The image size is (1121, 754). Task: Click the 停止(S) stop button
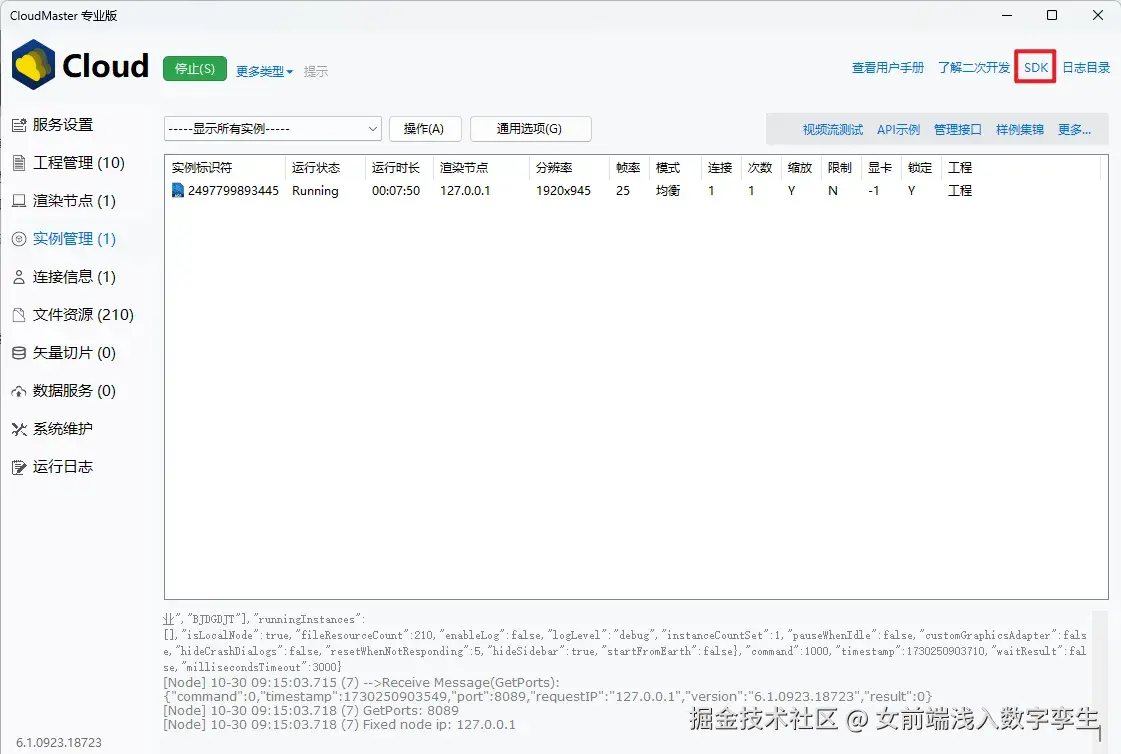point(194,69)
